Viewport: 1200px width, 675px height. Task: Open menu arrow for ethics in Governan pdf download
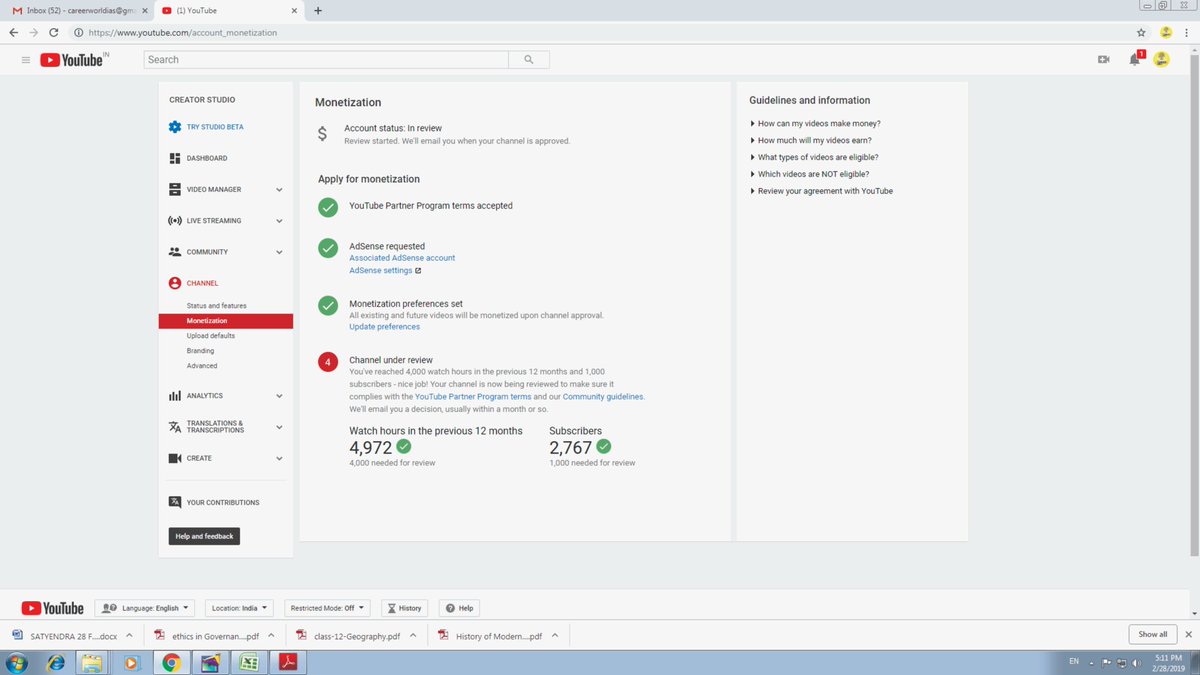pyautogui.click(x=270, y=635)
